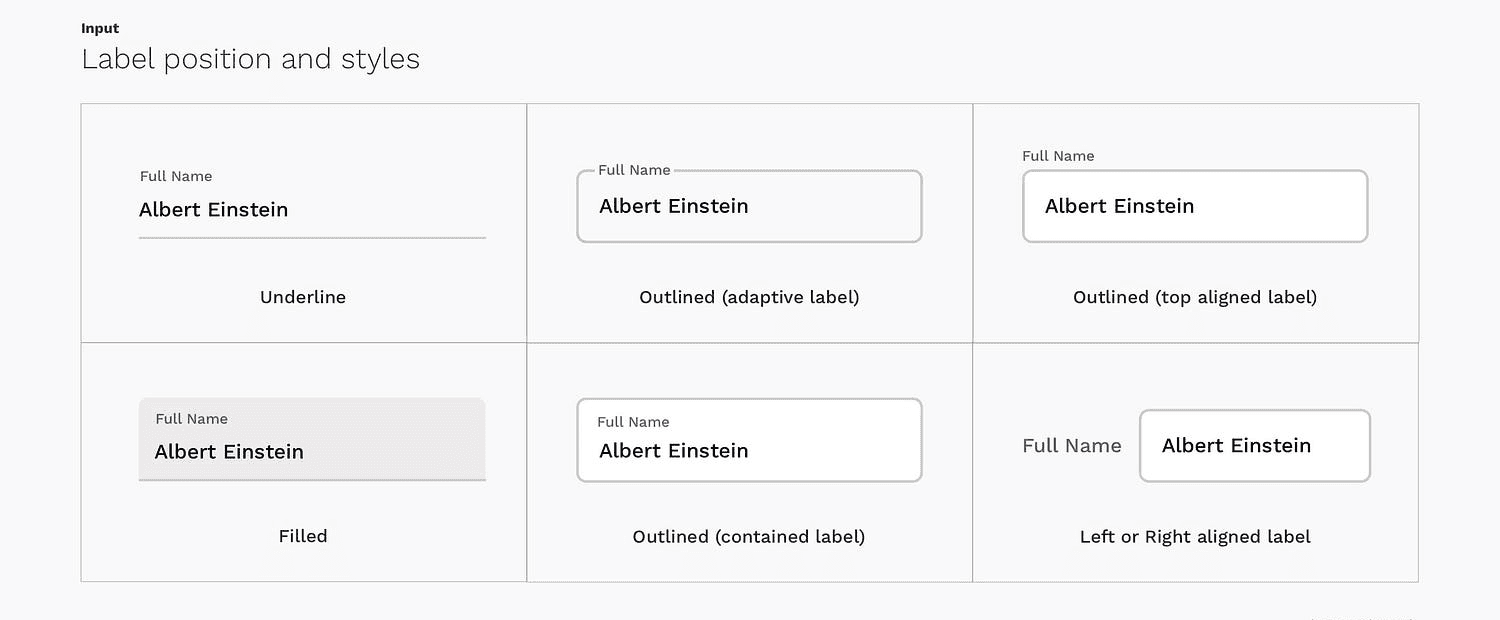Viewport: 1500px width, 620px height.
Task: Select the "Underline" caption text
Action: pyautogui.click(x=303, y=297)
